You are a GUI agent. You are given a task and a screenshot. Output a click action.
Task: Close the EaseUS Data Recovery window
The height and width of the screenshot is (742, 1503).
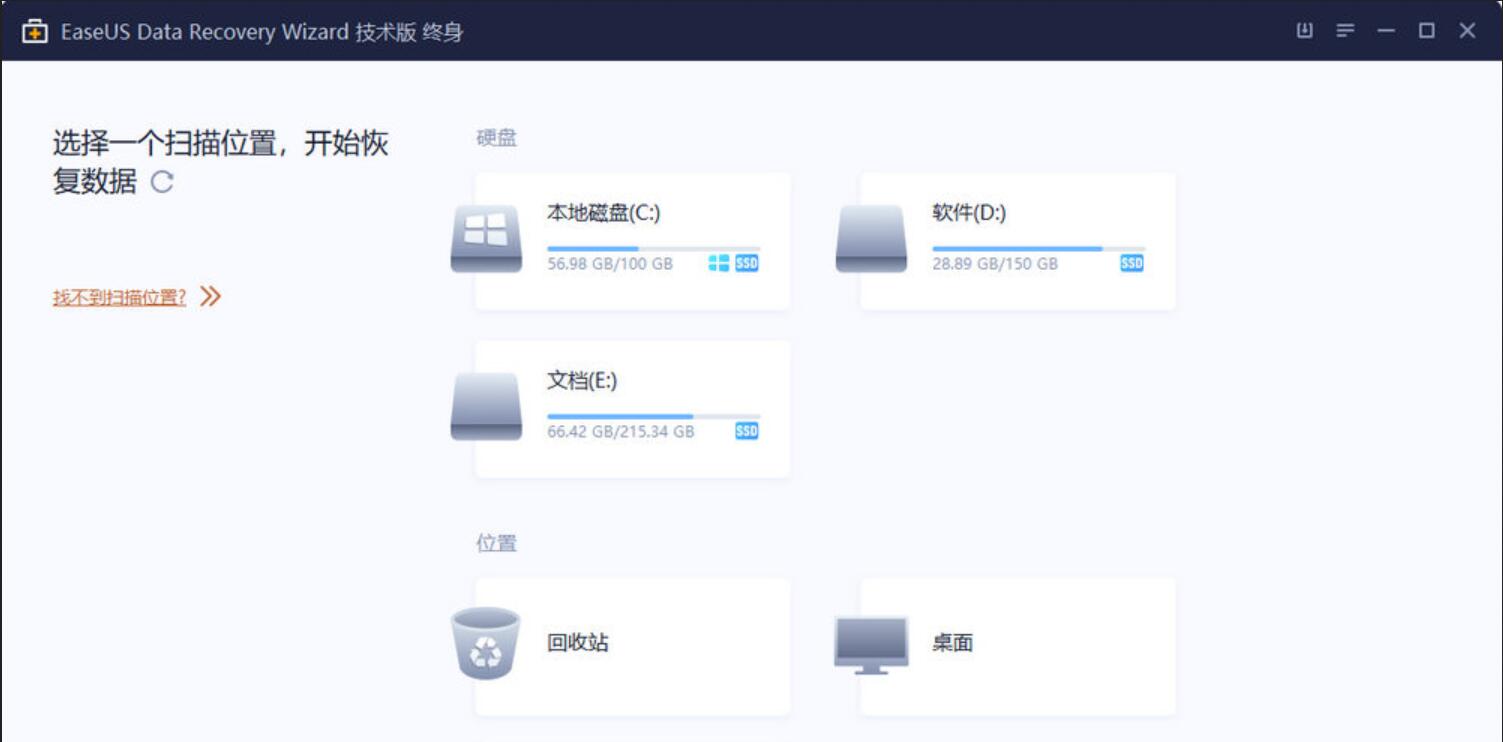[x=1467, y=31]
